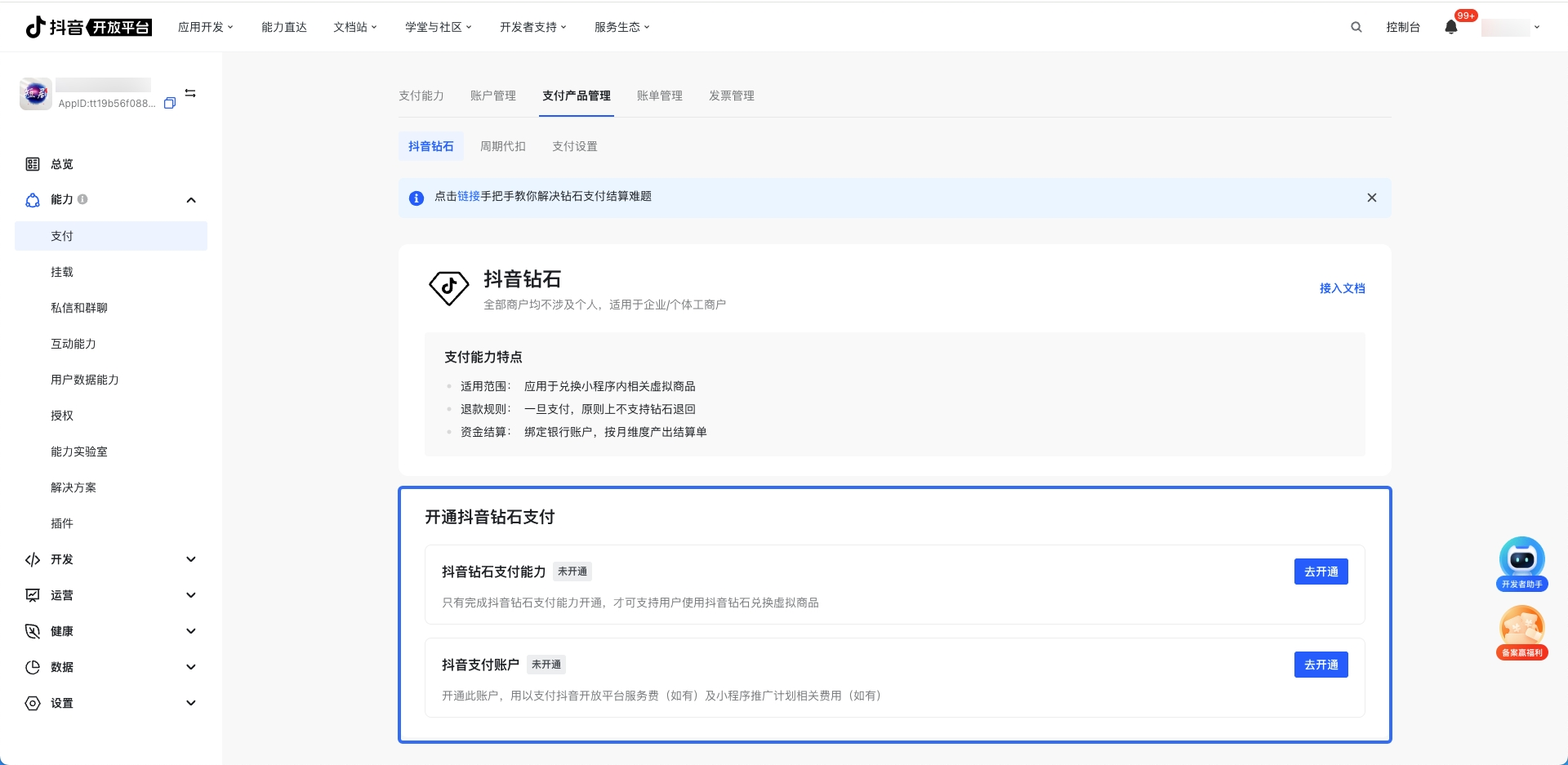
Task: Open the 学堂与社区 dropdown menu
Action: point(439,27)
